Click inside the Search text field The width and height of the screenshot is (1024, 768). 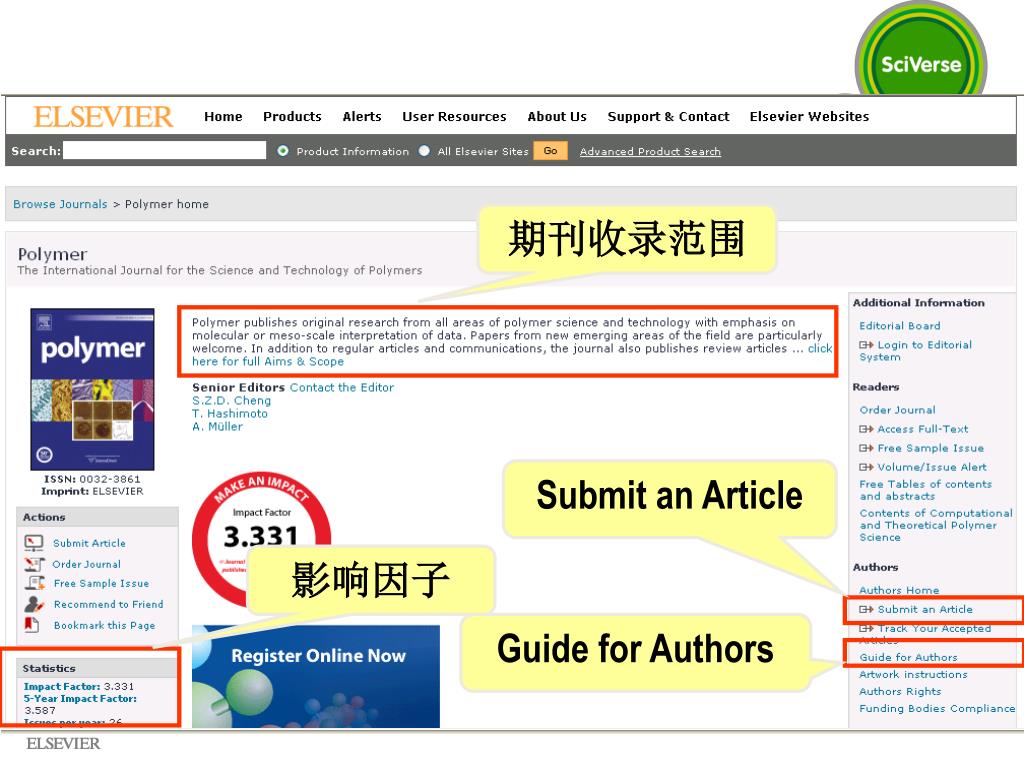[165, 150]
